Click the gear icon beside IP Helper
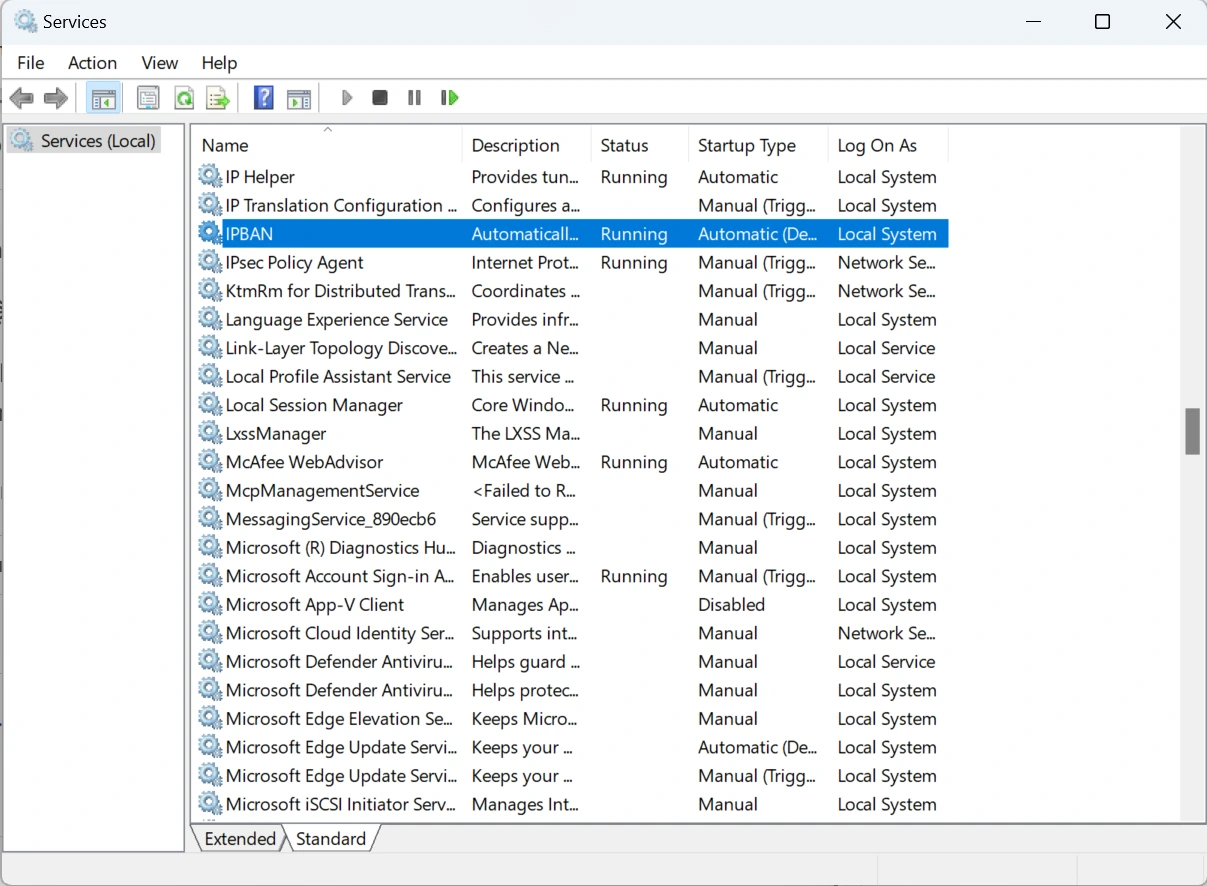1207x886 pixels. (209, 177)
